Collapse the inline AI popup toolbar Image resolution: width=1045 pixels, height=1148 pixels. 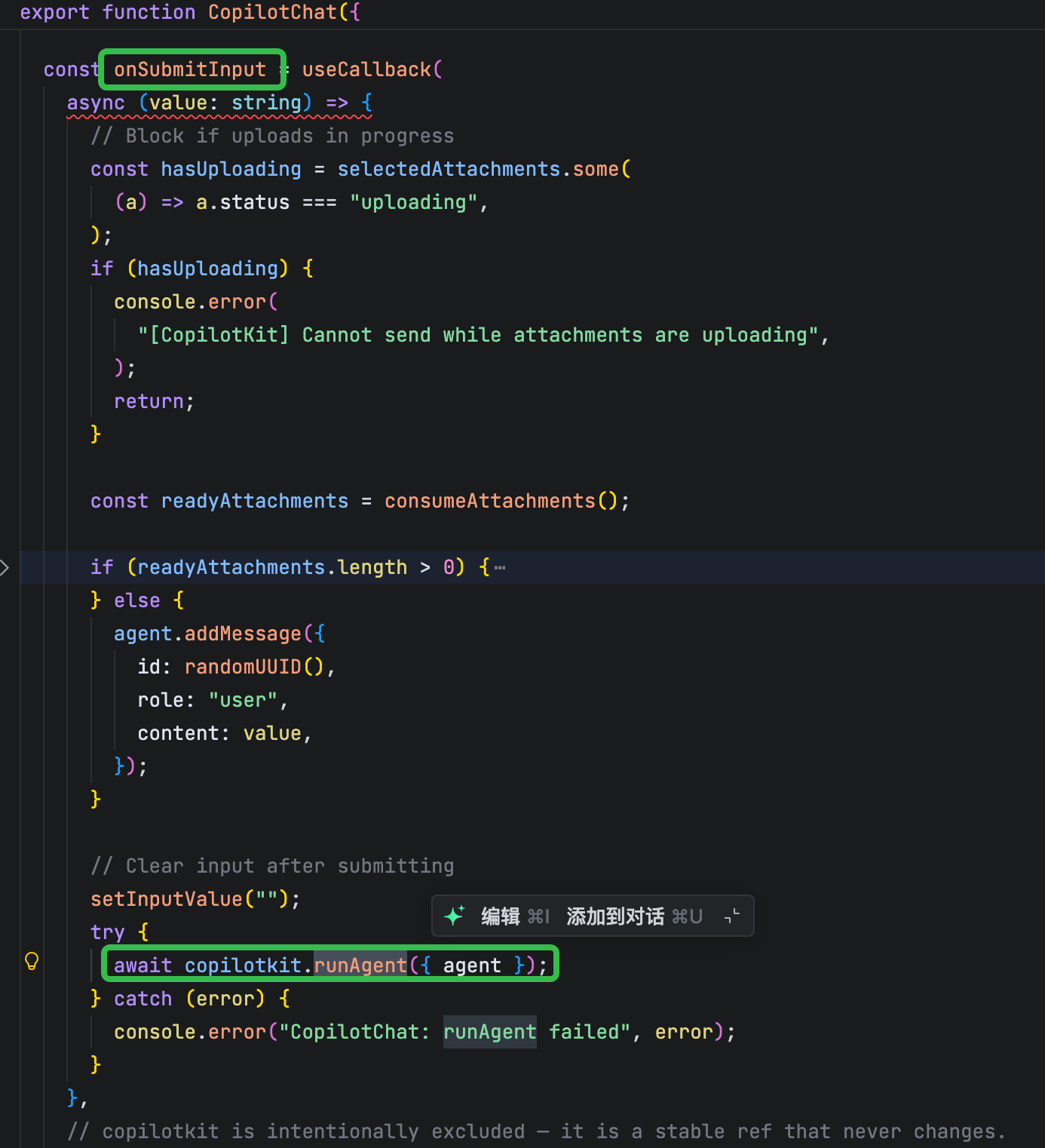pyautogui.click(x=731, y=916)
